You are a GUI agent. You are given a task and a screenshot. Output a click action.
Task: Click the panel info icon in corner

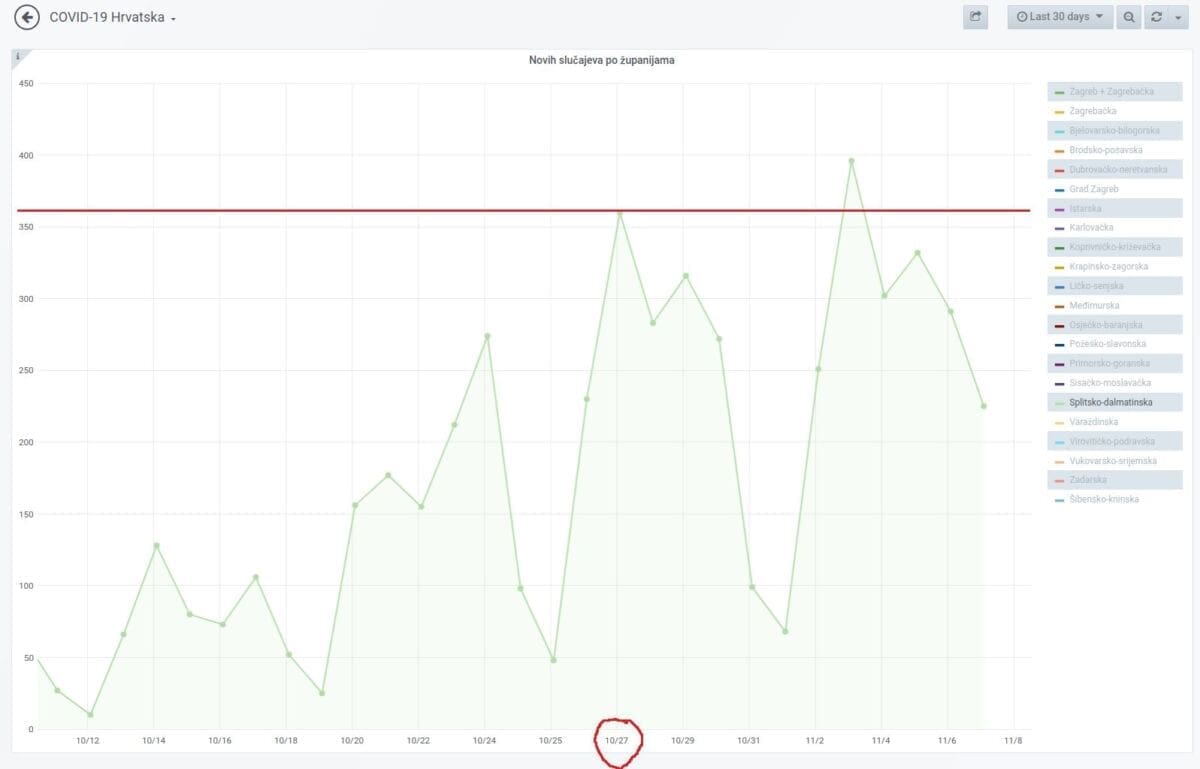click(17, 56)
